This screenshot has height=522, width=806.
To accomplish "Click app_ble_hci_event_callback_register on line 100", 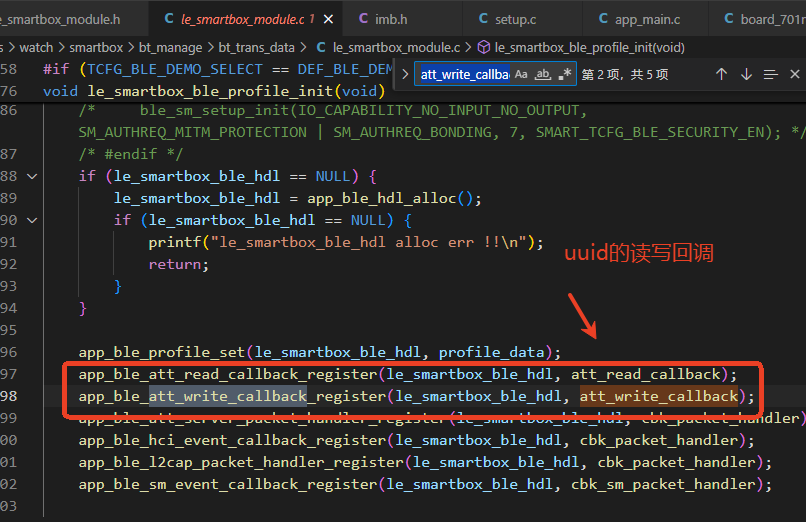I will (x=232, y=440).
